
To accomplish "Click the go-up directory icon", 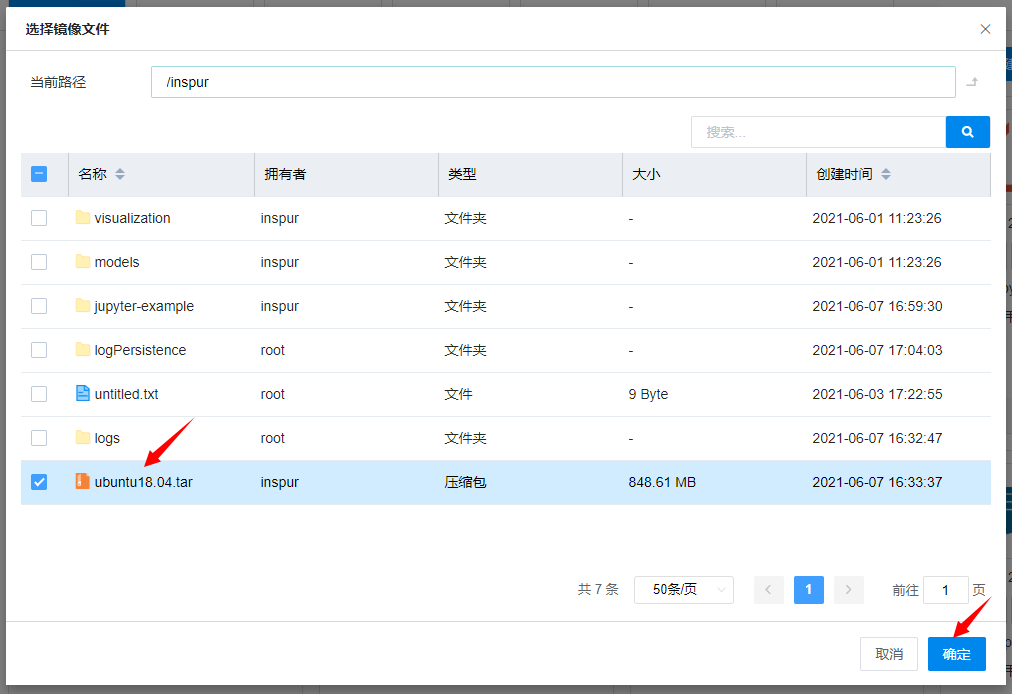I will tap(971, 83).
